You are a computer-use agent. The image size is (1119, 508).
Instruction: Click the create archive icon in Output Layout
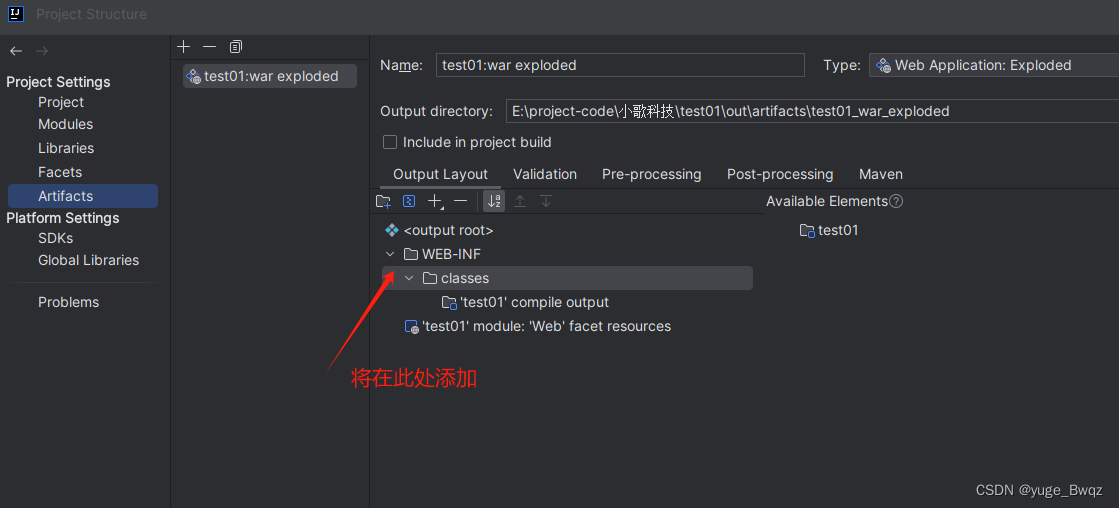pyautogui.click(x=409, y=201)
